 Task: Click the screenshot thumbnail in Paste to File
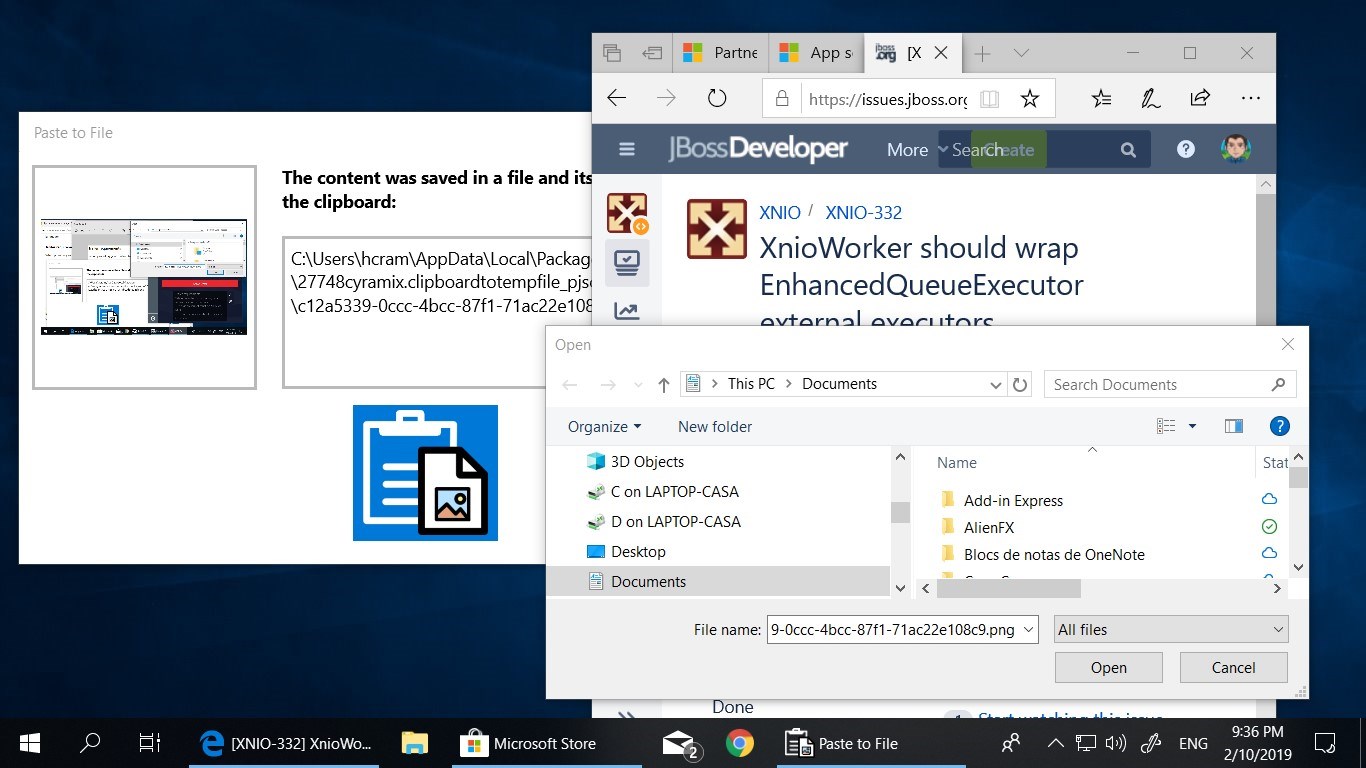(144, 277)
